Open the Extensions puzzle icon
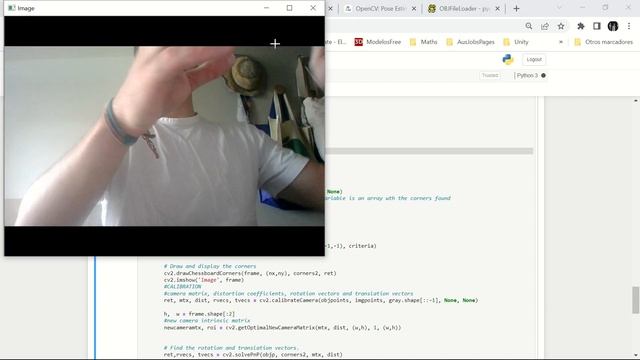Viewport: 640px width, 360px height. (x=580, y=26)
